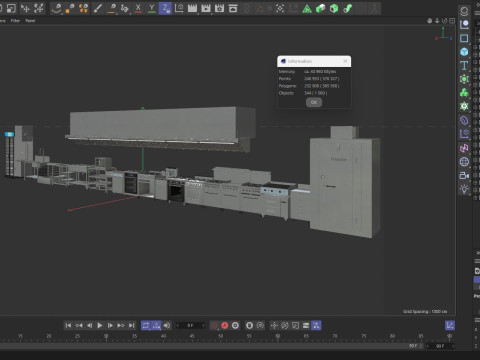Screen dimensions: 480x360
Task: Click the keyframe selection circle icon
Action: [235, 325]
